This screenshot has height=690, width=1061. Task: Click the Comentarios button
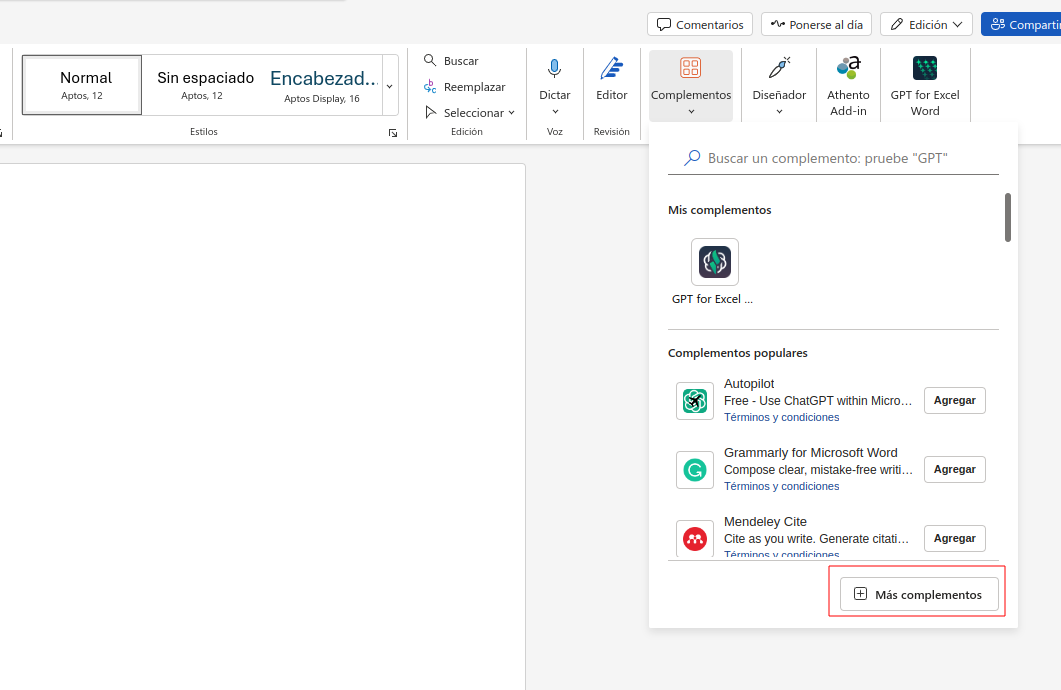700,24
